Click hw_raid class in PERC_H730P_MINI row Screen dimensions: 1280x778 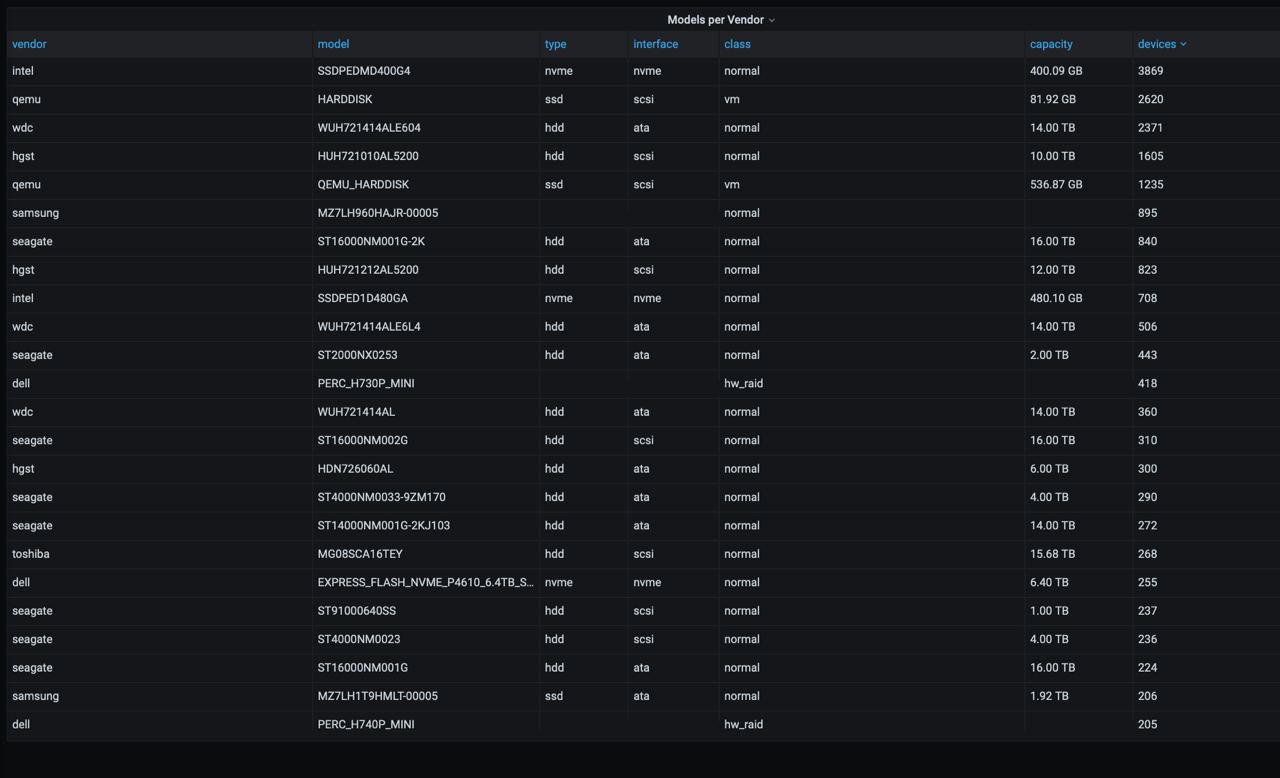tap(743, 383)
